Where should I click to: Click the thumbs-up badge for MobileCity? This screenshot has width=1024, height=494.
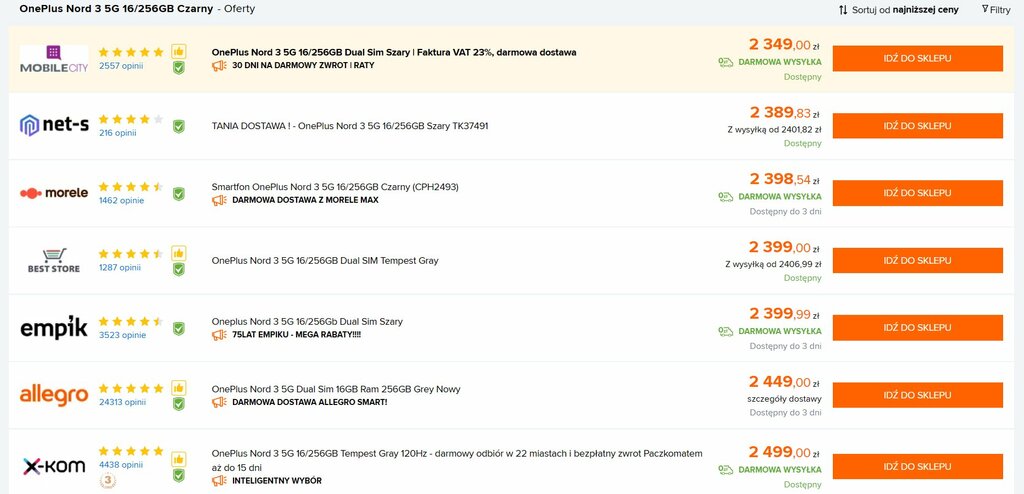(178, 52)
